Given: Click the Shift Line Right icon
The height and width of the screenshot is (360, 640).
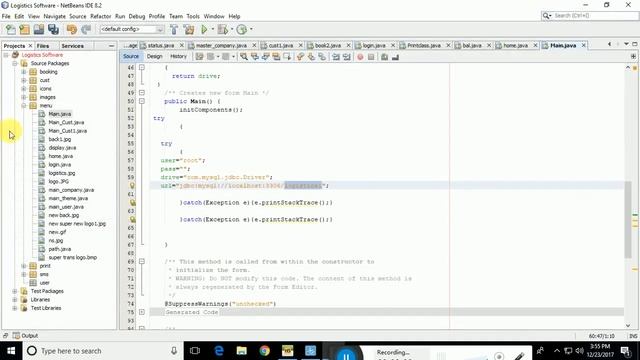Looking at the screenshot, I should point(347,57).
